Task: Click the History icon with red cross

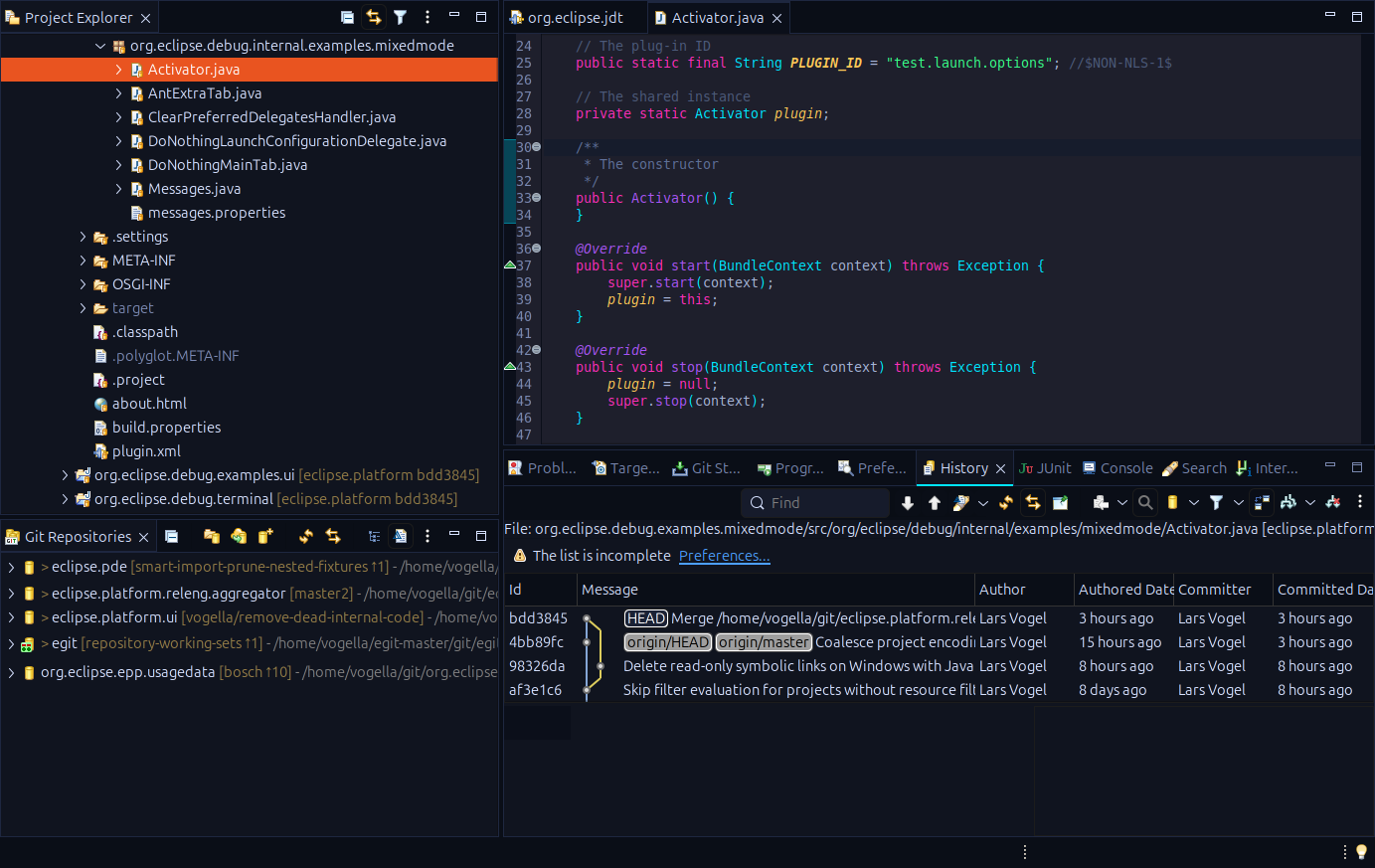Action: pos(1333,503)
